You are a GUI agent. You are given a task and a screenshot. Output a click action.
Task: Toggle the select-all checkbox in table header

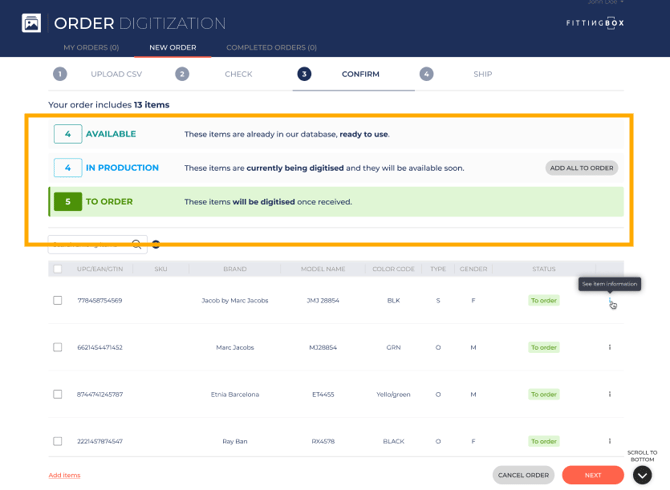(57, 269)
